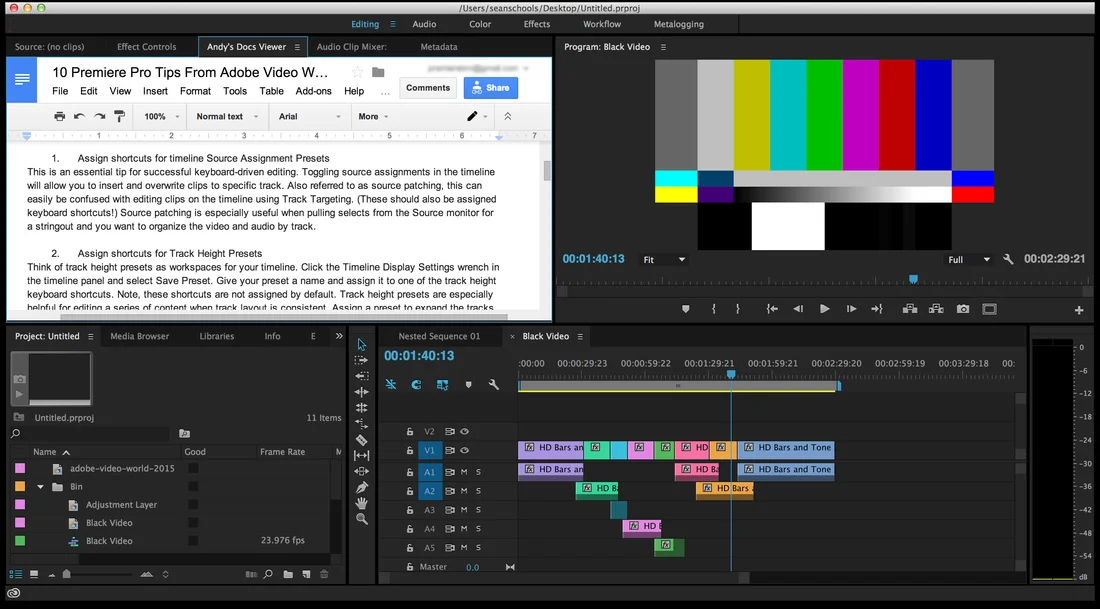1100x609 pixels.
Task: Switch to the Effect Controls tab
Action: click(x=147, y=47)
